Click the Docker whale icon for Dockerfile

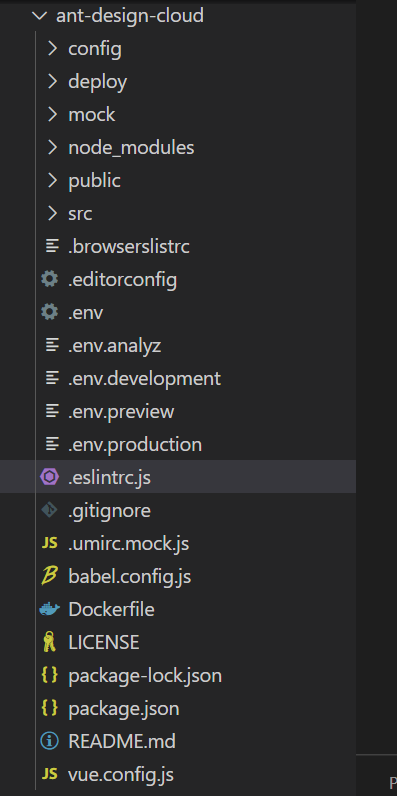[x=50, y=609]
